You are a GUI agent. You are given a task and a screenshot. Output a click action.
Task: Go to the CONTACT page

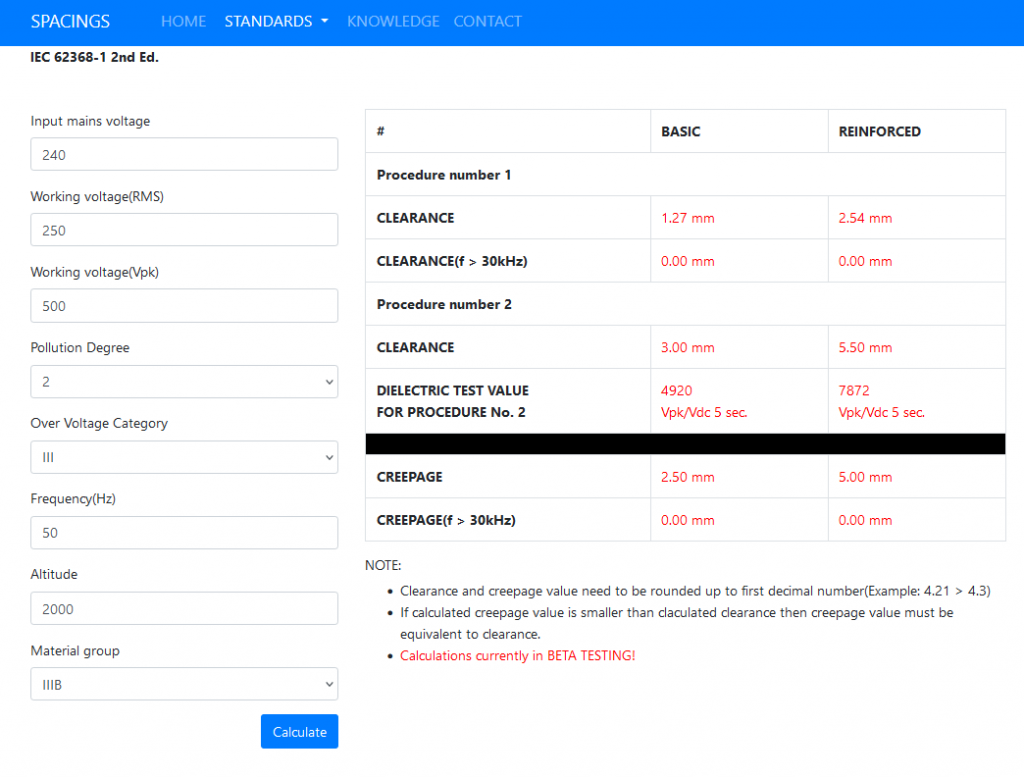487,21
